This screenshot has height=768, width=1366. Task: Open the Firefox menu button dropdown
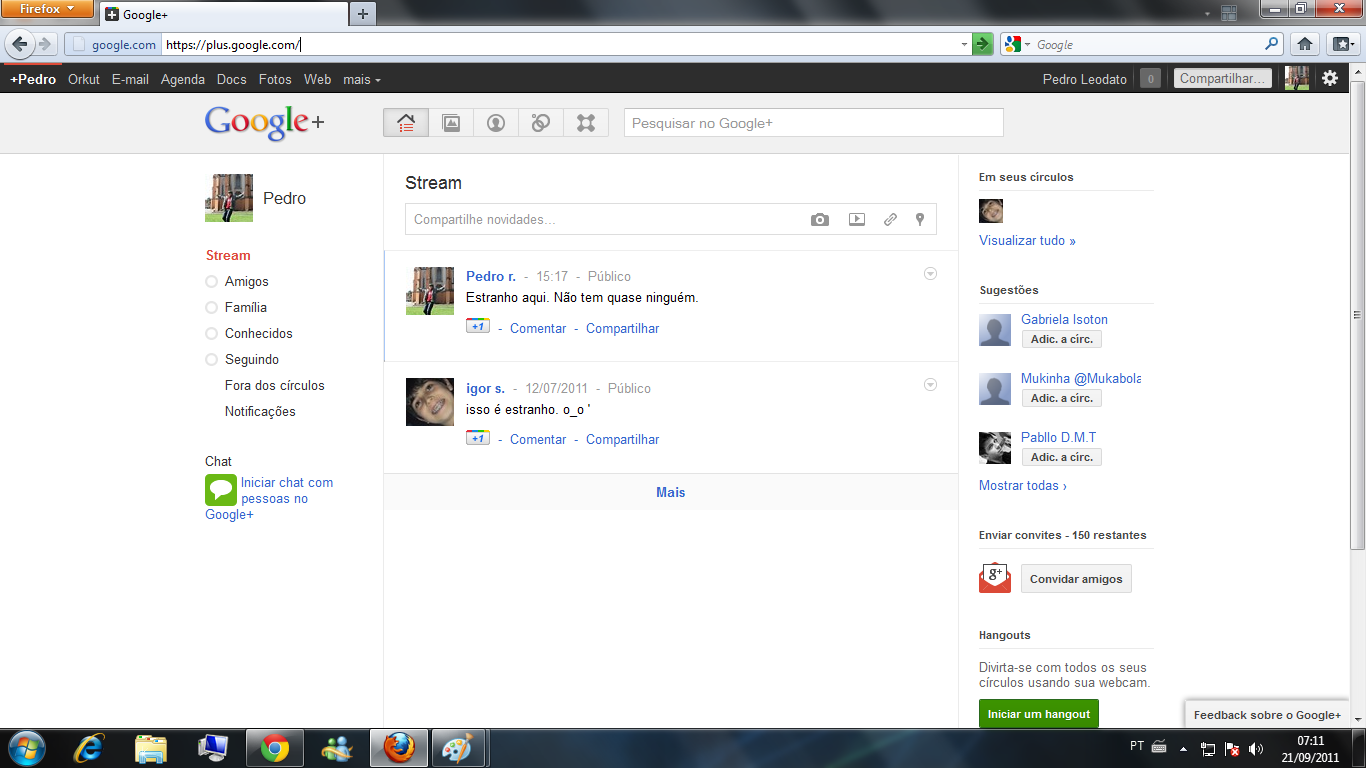pos(47,9)
